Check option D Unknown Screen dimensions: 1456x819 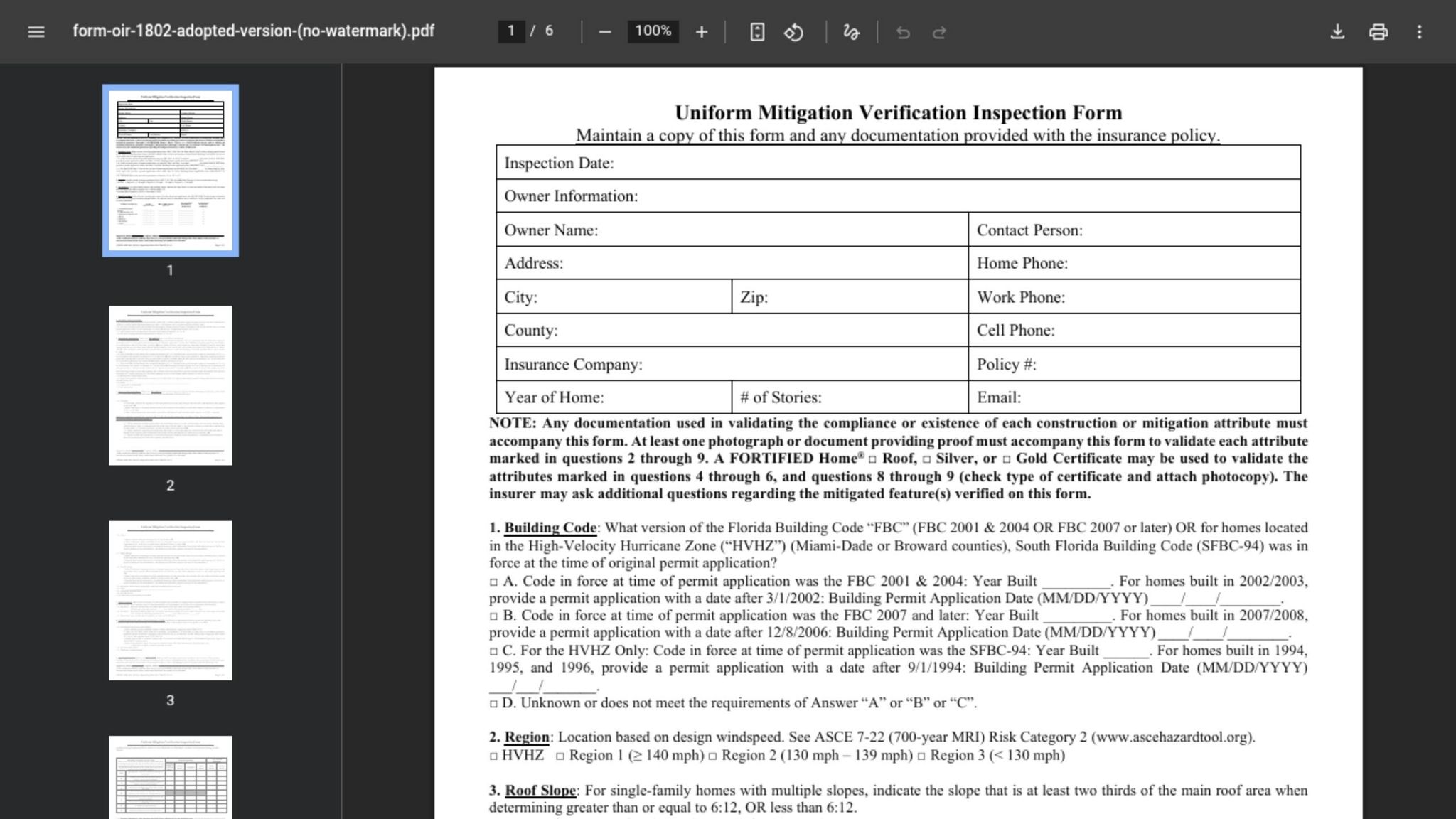point(493,704)
